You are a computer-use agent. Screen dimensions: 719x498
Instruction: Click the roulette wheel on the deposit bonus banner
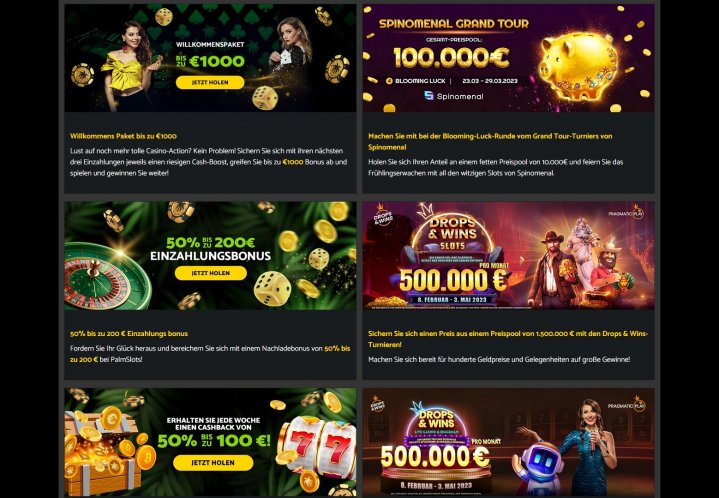(106, 275)
